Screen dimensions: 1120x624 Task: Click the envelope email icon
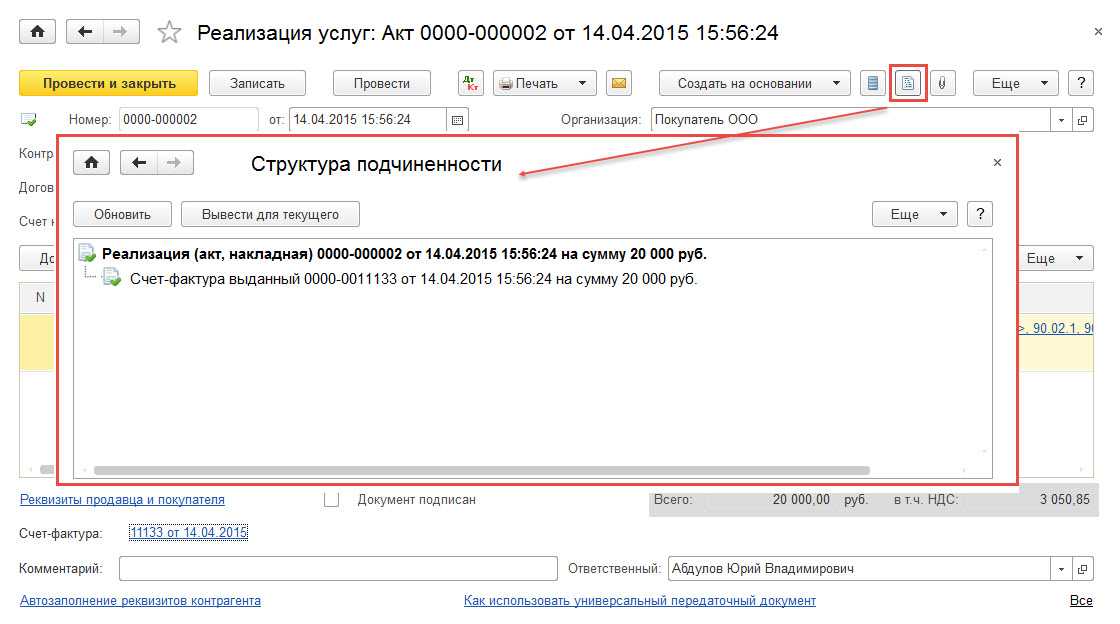(x=619, y=83)
